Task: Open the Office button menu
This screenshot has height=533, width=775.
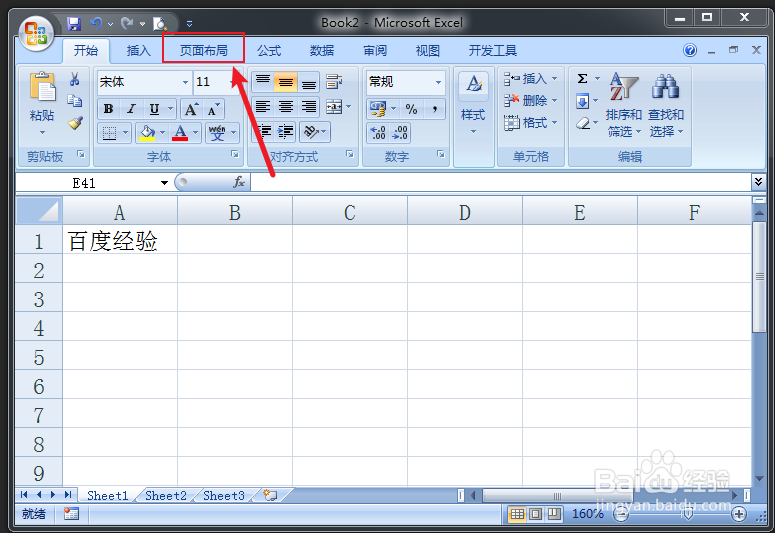Action: click(x=36, y=34)
